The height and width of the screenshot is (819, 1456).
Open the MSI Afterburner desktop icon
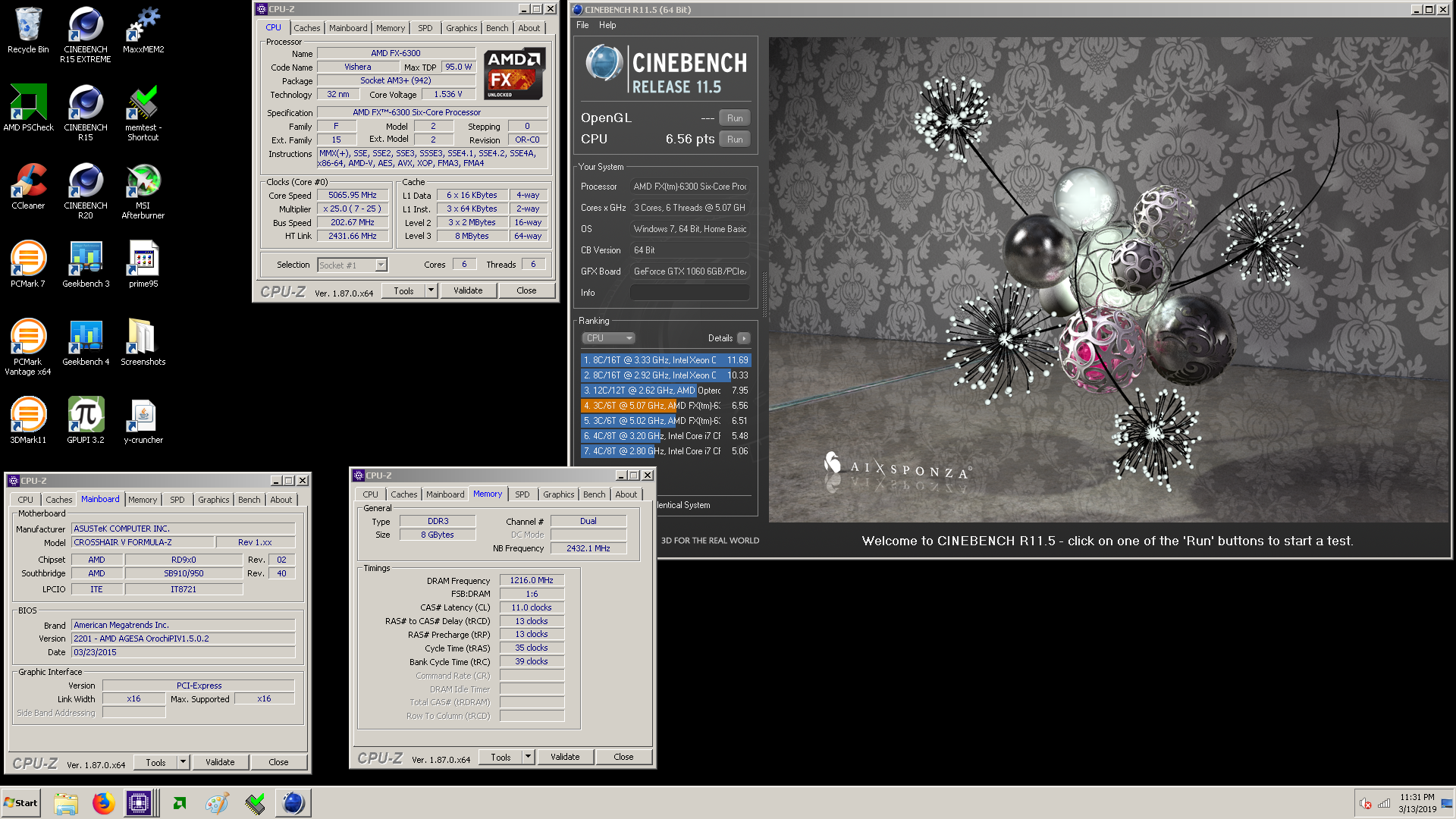pos(143,191)
